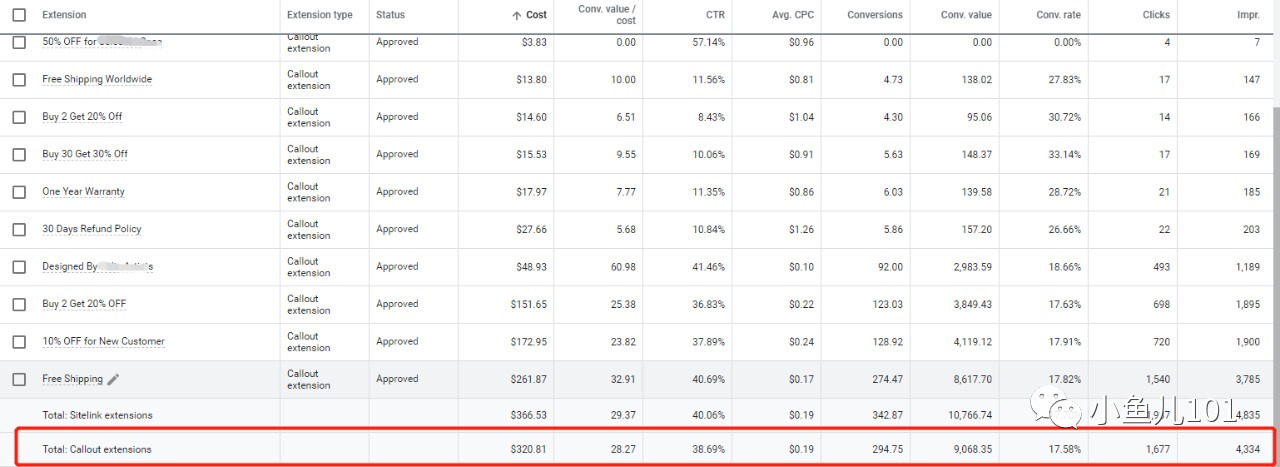Open the One Year Warranty callout extension
The height and width of the screenshot is (467, 1280).
83,192
